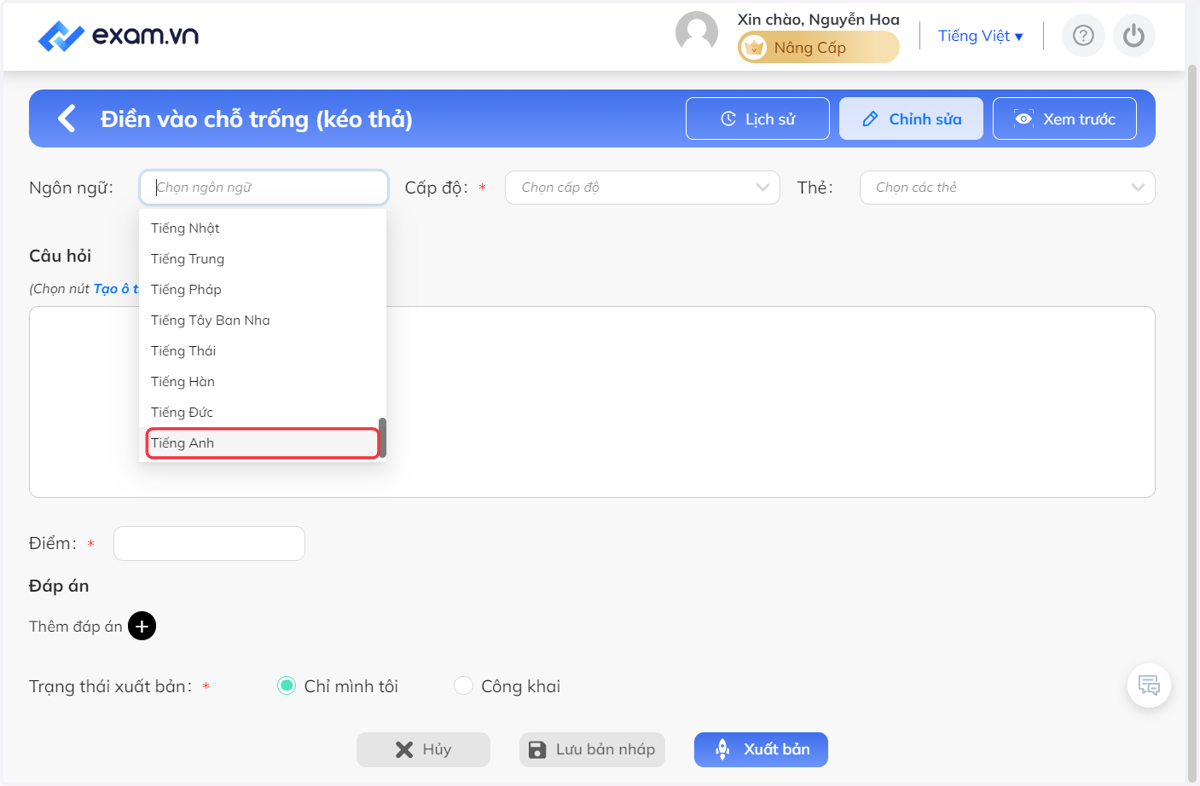Choose Tiếng Anh from the language list
The width and height of the screenshot is (1200, 786).
point(262,443)
